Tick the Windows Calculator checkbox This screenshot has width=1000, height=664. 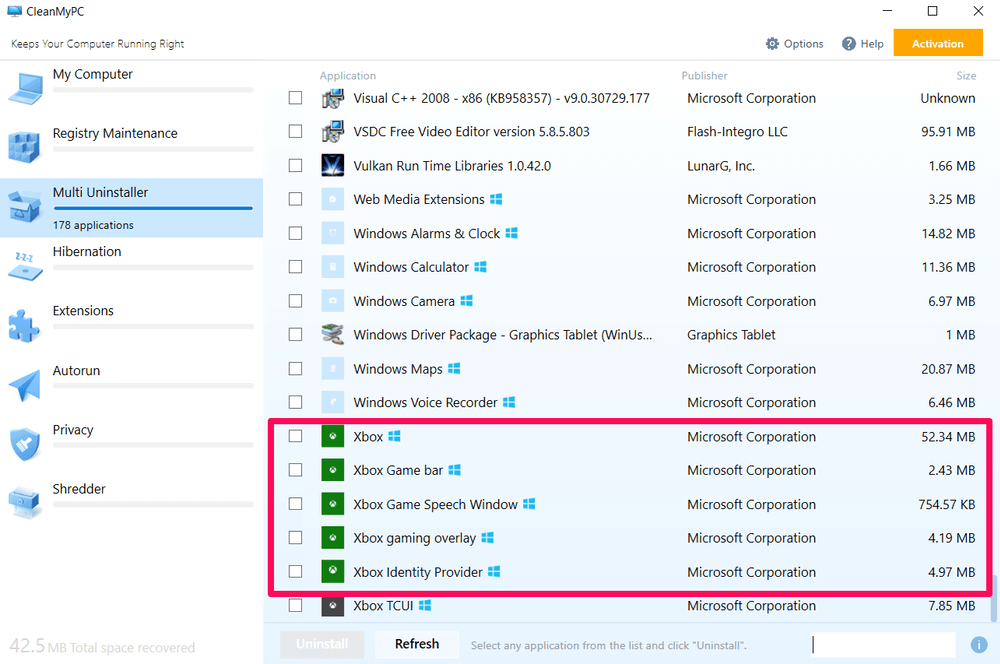tap(295, 267)
